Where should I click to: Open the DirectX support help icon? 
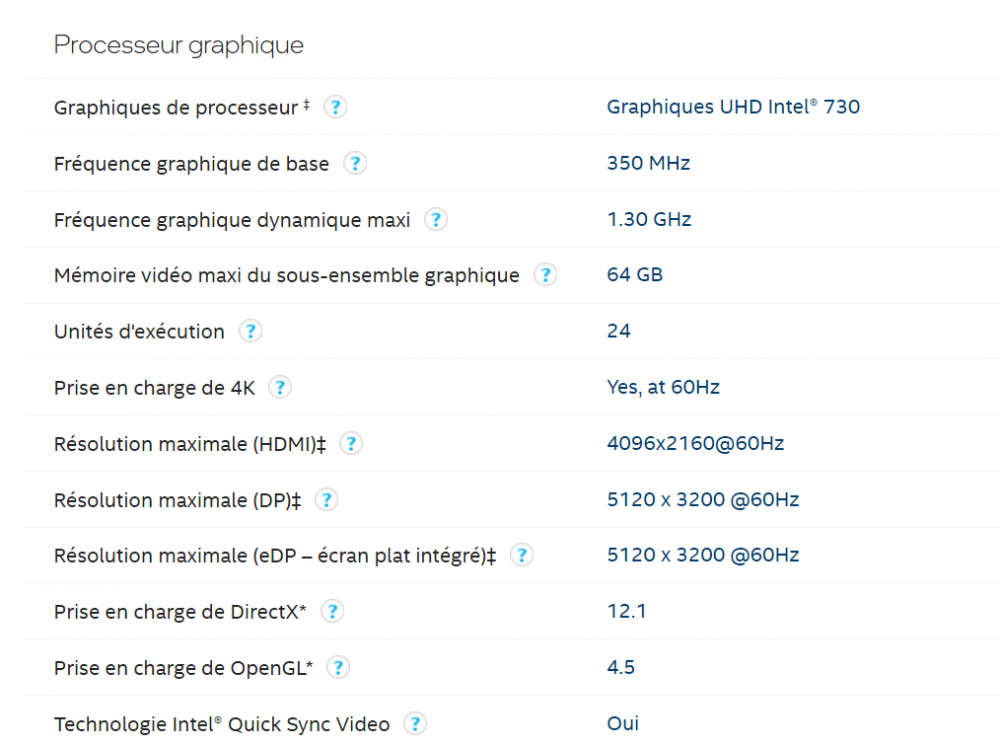pos(332,611)
